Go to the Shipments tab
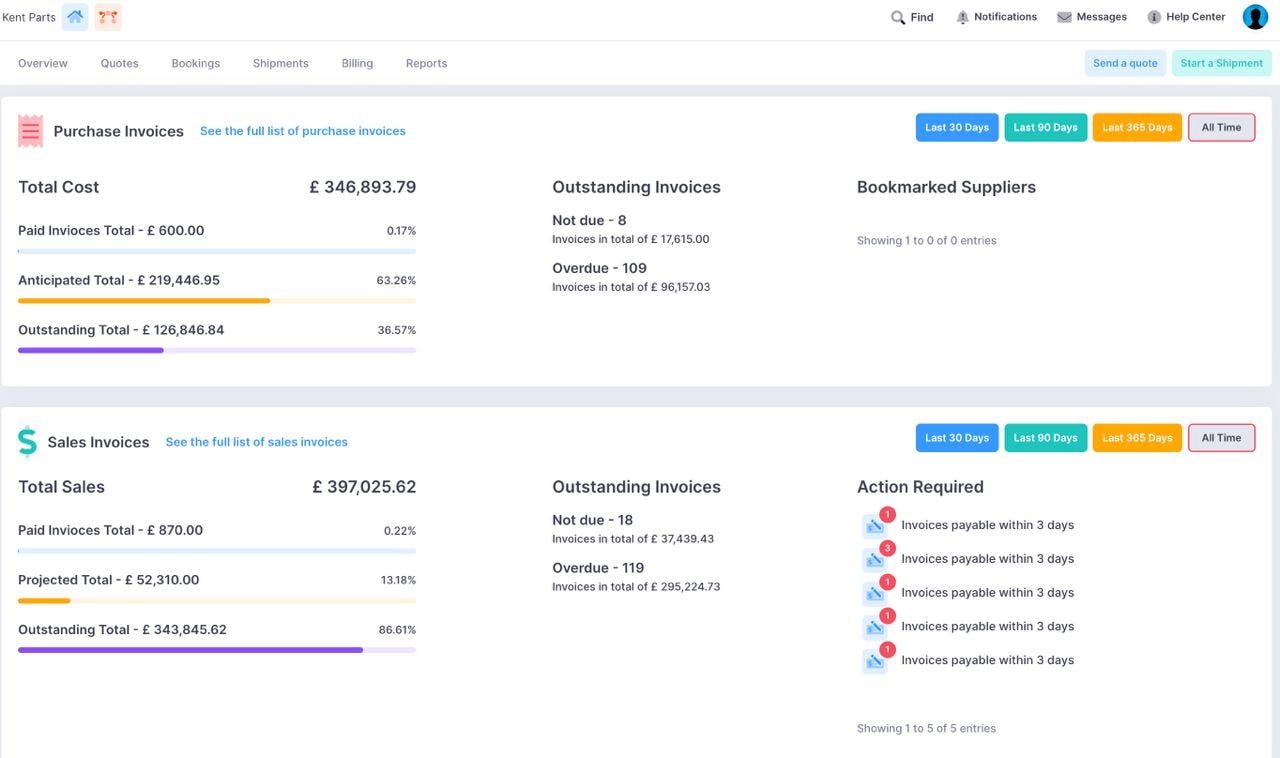The height and width of the screenshot is (758, 1280). (280, 62)
